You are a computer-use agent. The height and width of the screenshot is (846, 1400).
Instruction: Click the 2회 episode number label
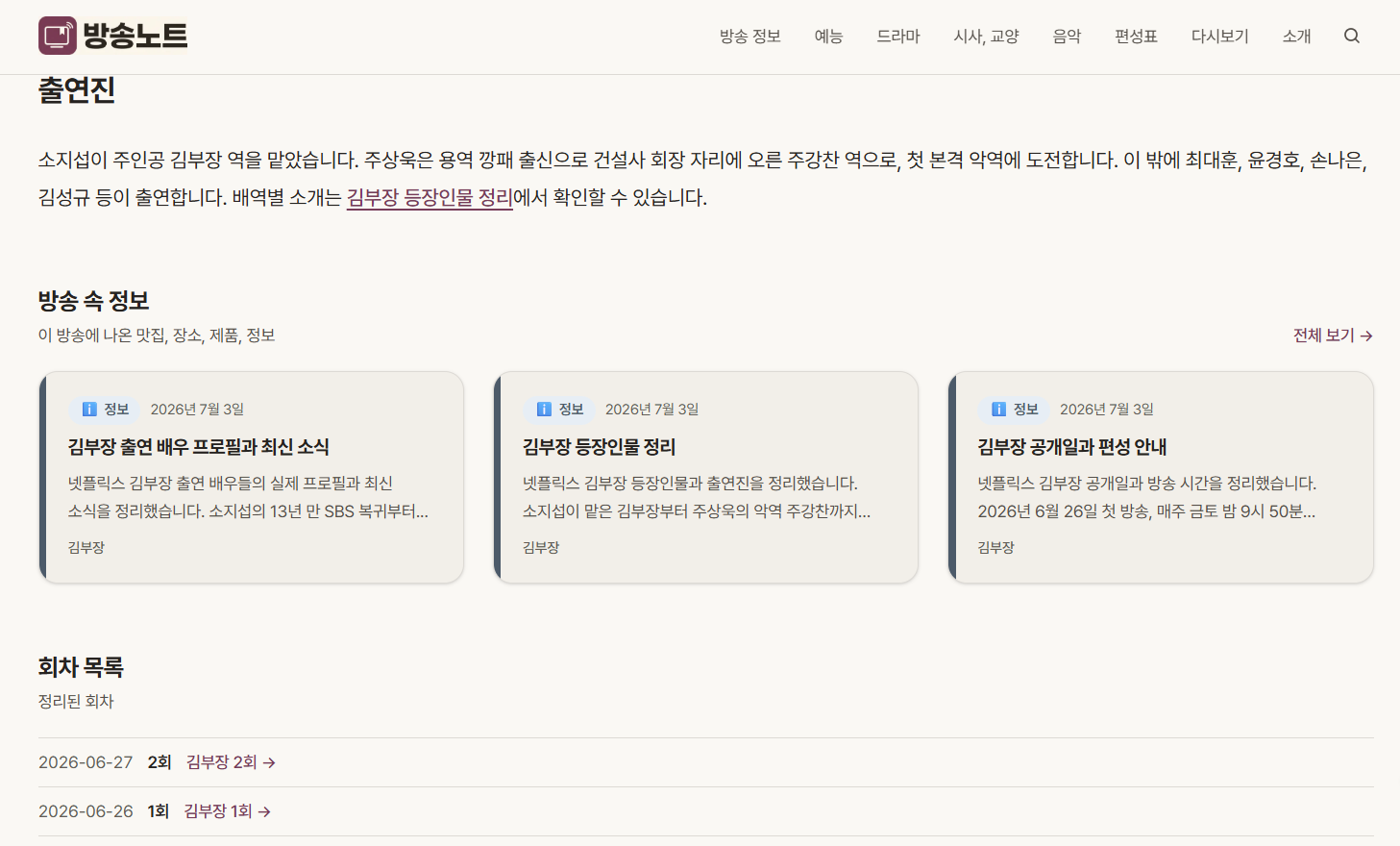pos(160,762)
